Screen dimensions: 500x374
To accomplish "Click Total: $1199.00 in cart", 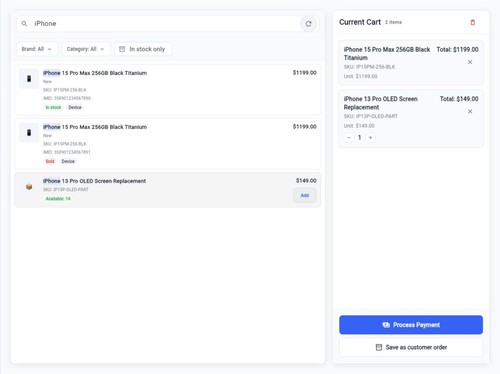I will tap(457, 49).
